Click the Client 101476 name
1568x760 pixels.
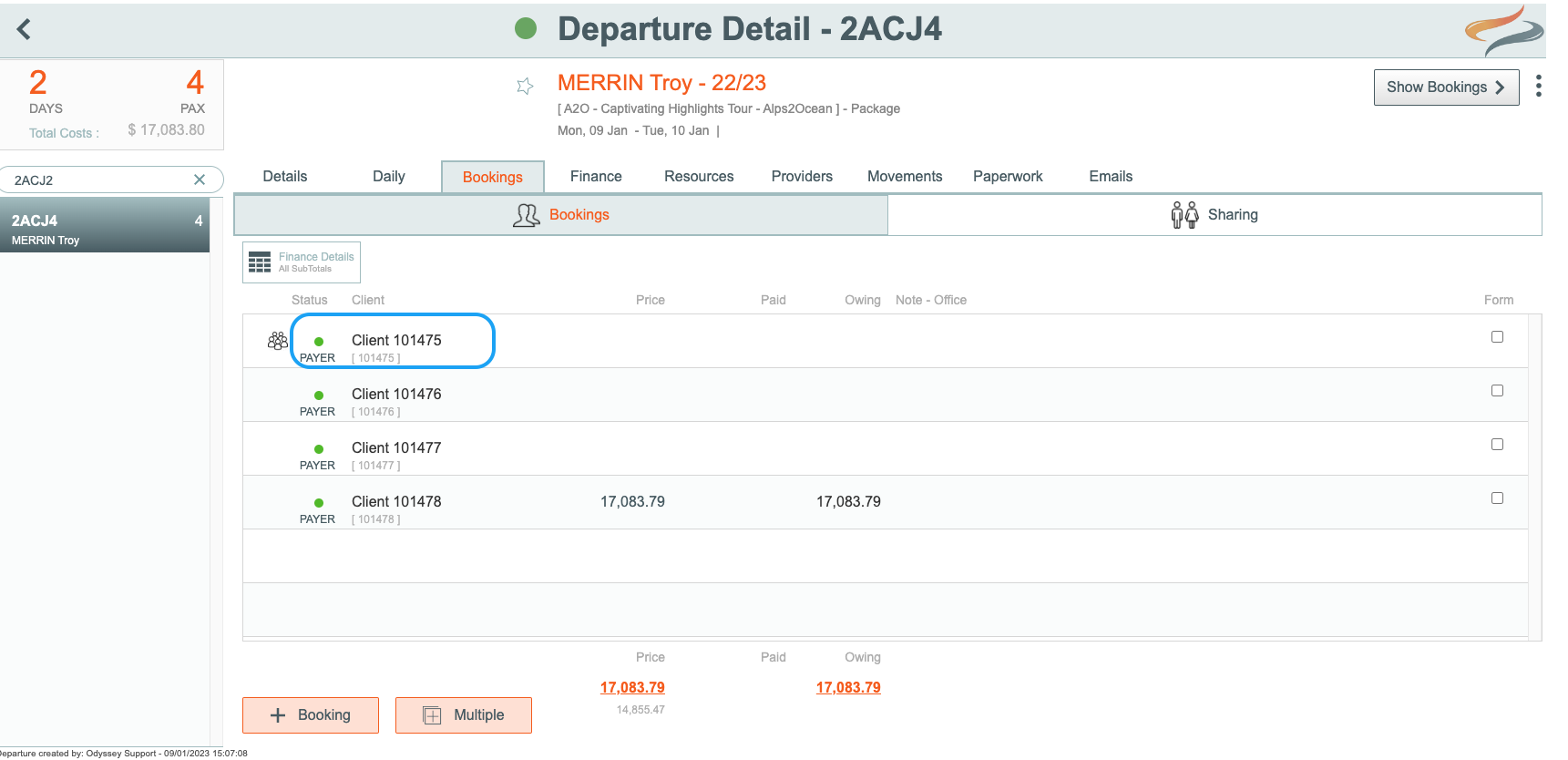pos(396,395)
